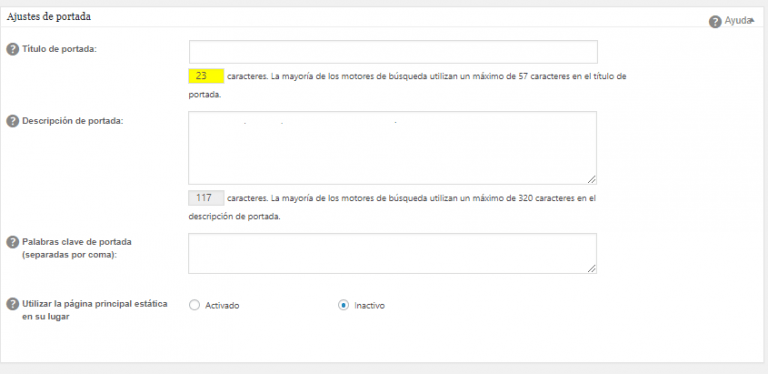768x374 pixels.
Task: Select the Activado radio button
Action: point(194,305)
